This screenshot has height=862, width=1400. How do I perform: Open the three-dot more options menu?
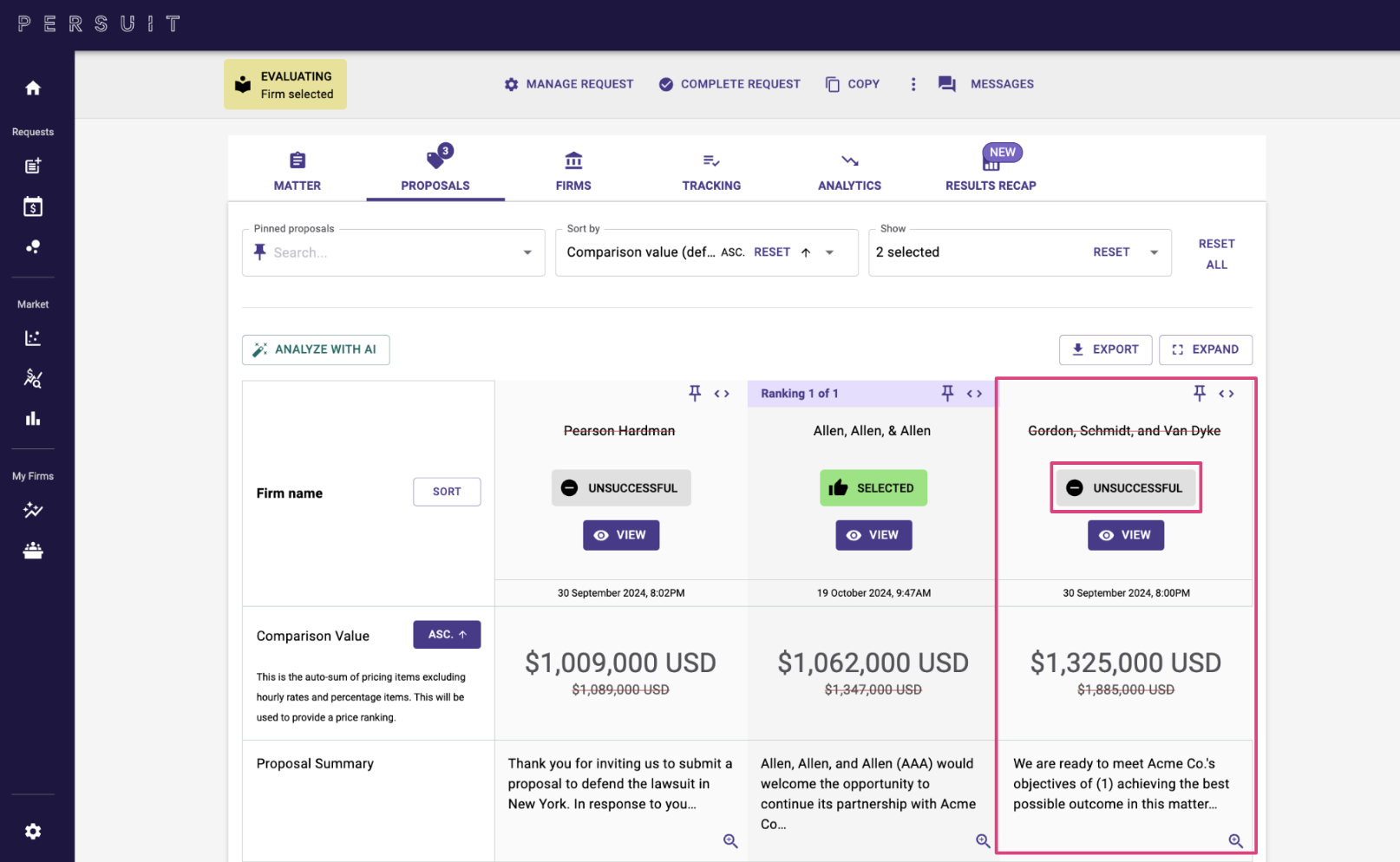click(x=913, y=84)
